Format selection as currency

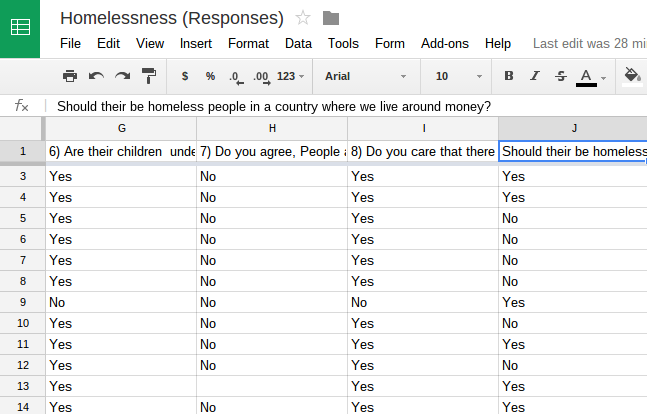coord(185,76)
